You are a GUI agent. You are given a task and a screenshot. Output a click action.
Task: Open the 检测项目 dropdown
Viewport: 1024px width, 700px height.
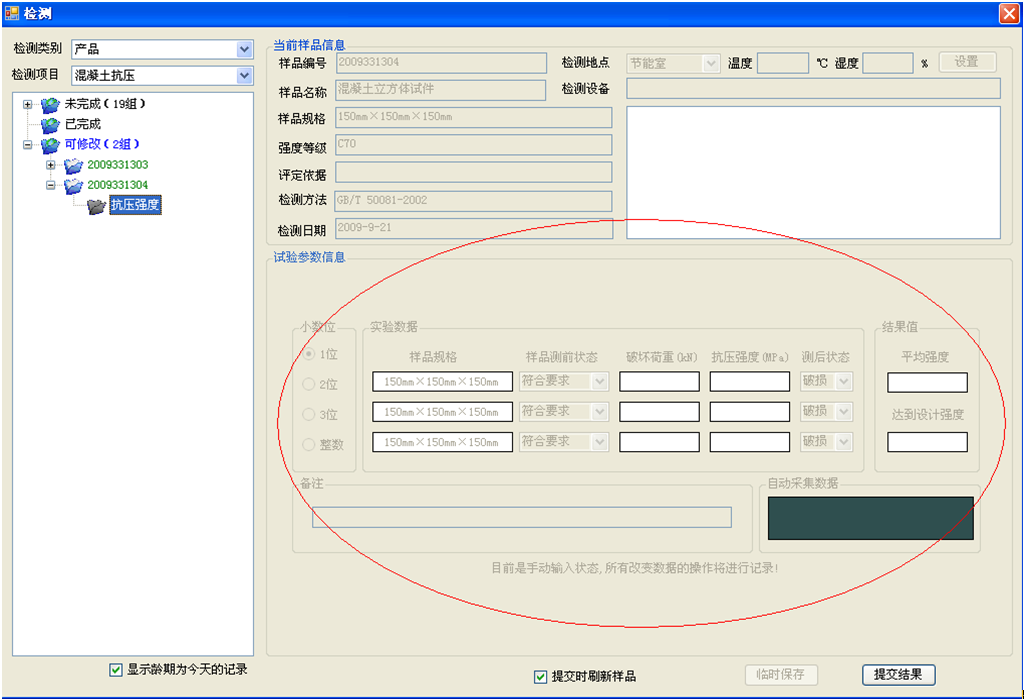pos(244,75)
